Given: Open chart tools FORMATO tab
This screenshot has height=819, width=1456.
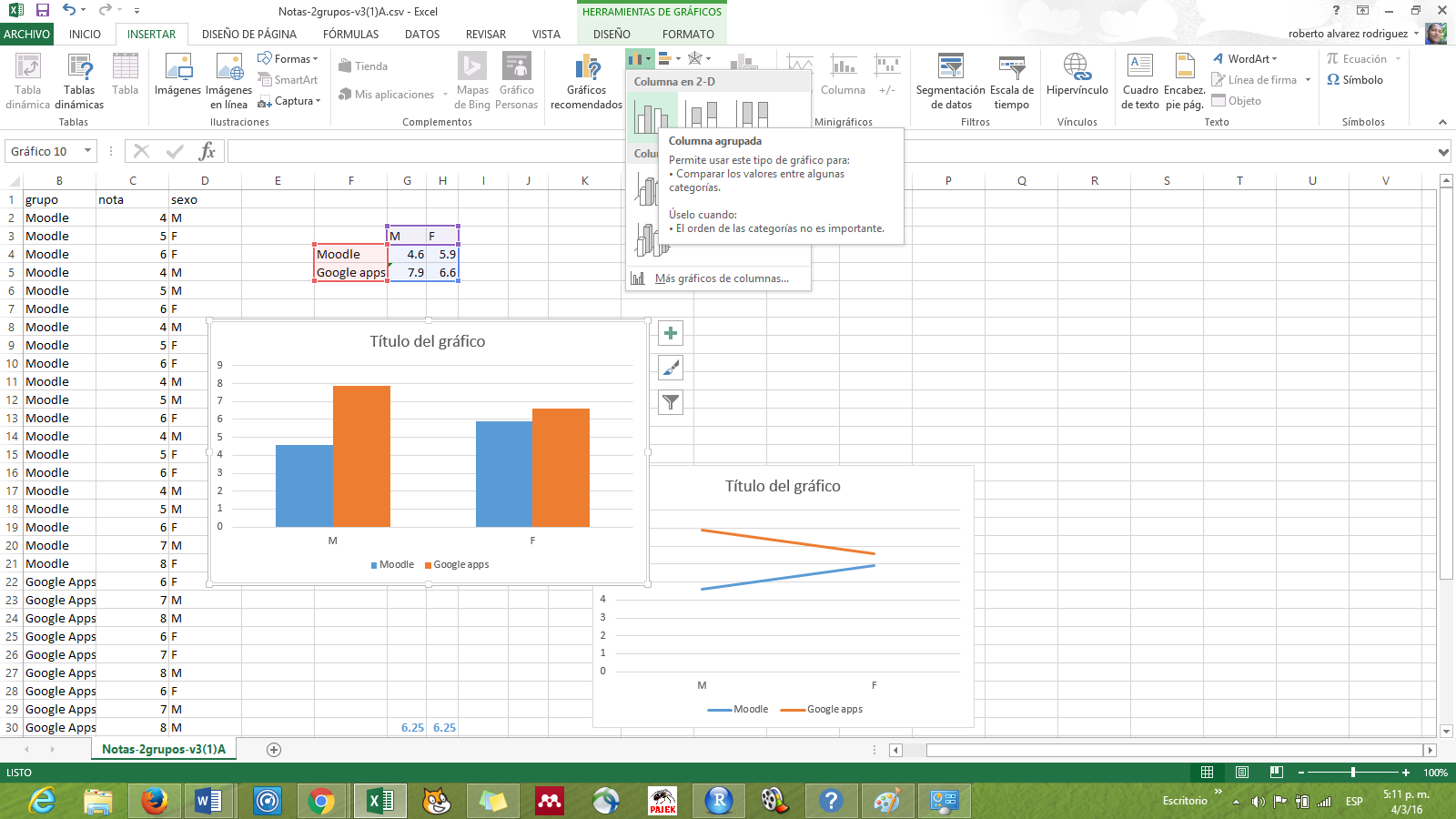Looking at the screenshot, I should pyautogui.click(x=688, y=34).
